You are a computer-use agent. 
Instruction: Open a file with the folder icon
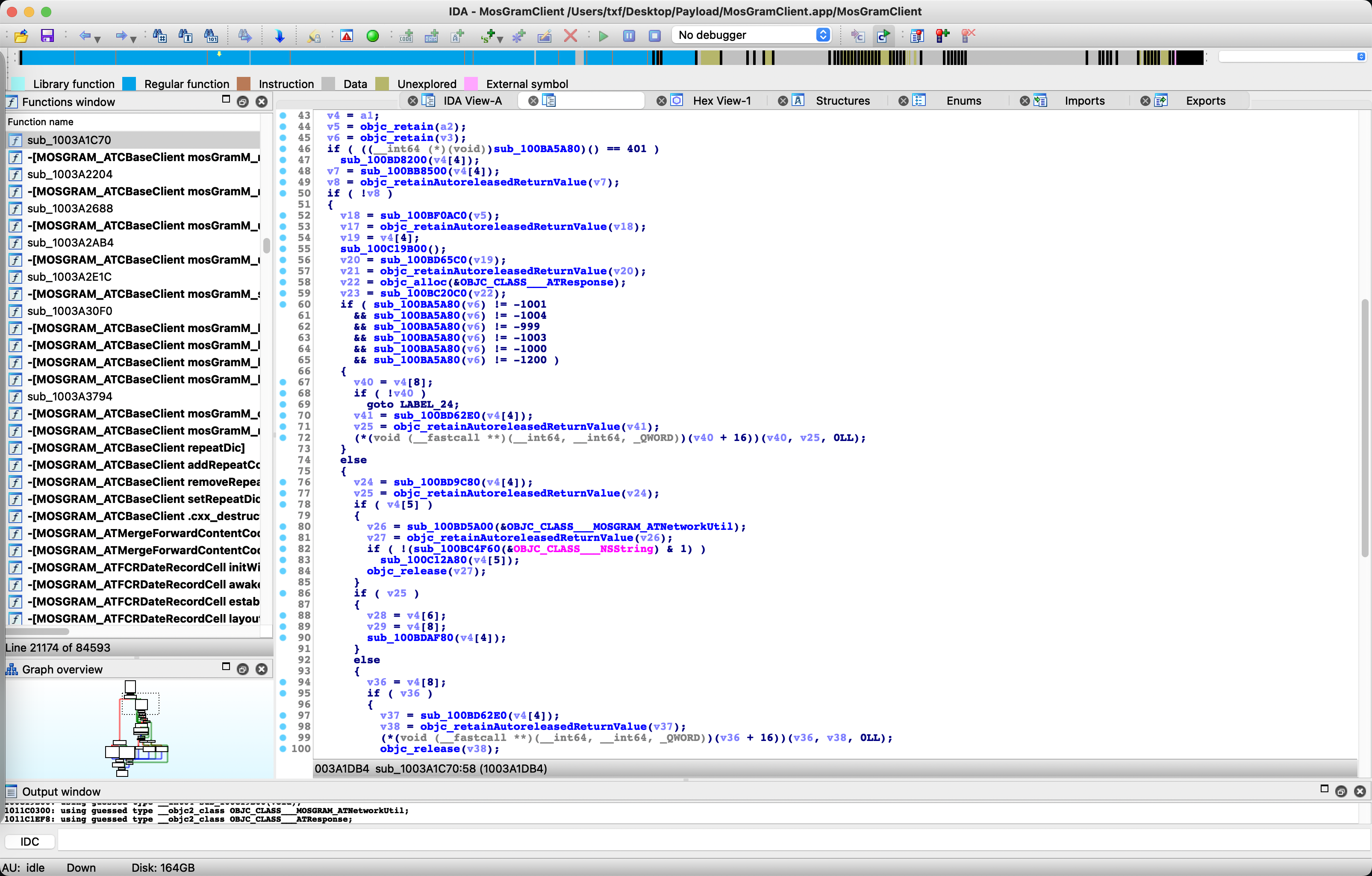click(x=21, y=36)
